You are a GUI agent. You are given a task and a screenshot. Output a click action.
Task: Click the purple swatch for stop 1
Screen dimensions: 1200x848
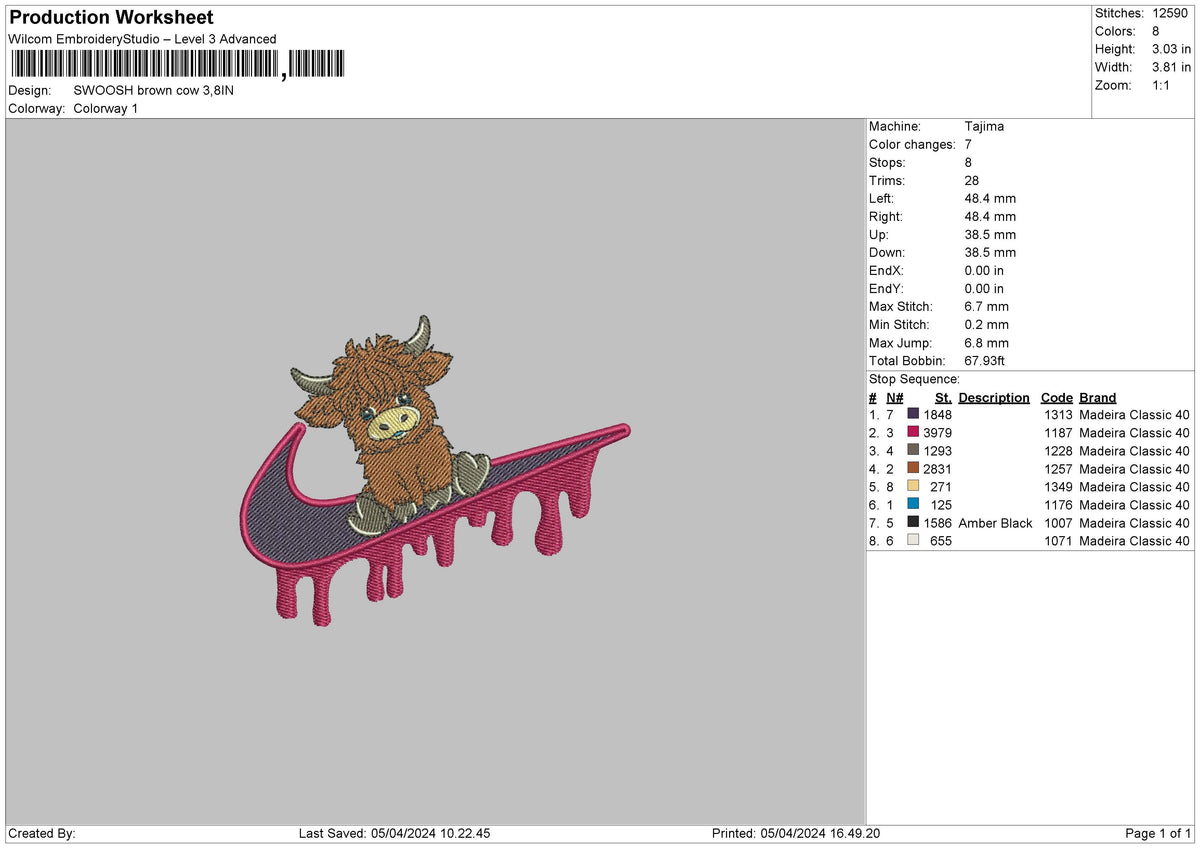(x=913, y=415)
